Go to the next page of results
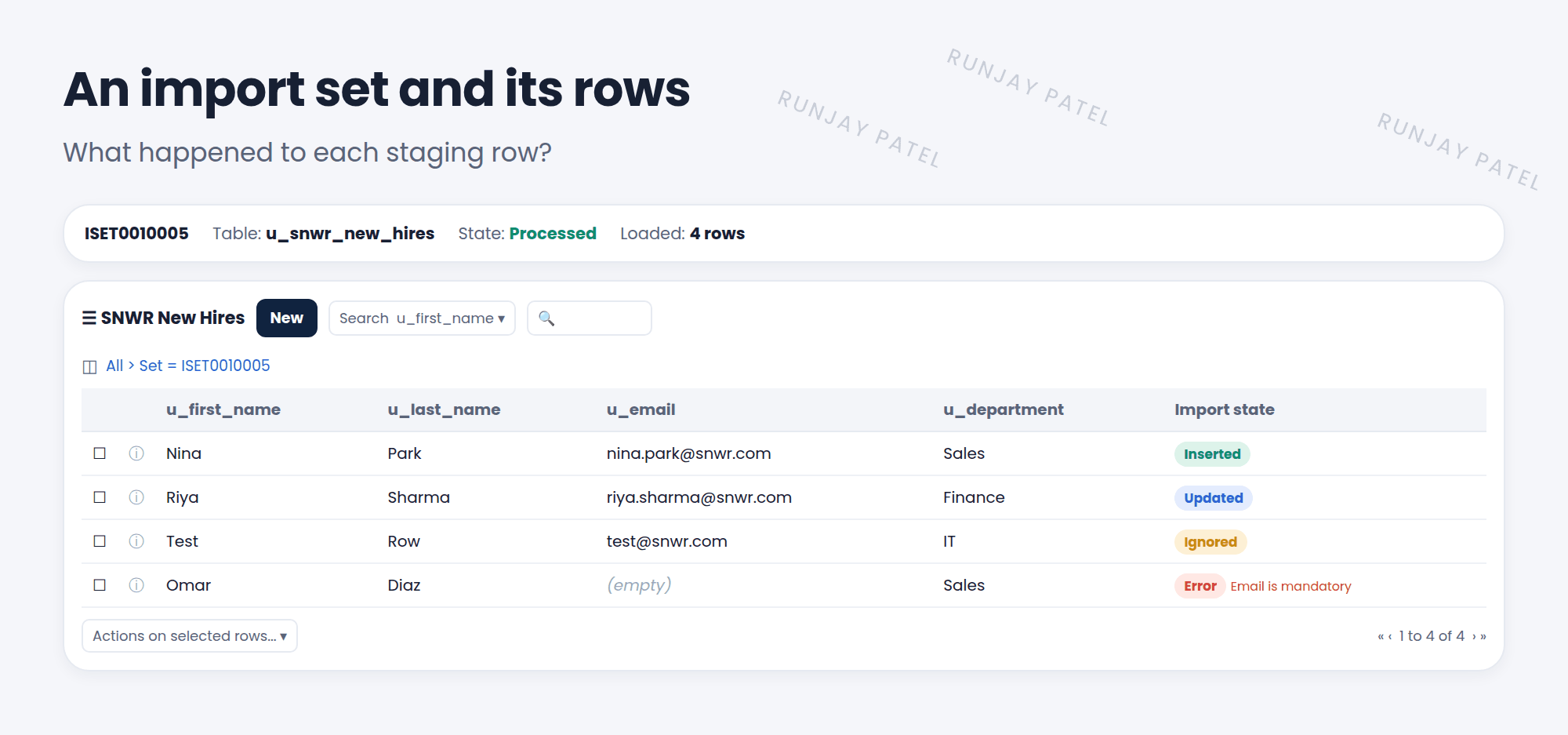The image size is (1568, 735). pyautogui.click(x=1474, y=636)
